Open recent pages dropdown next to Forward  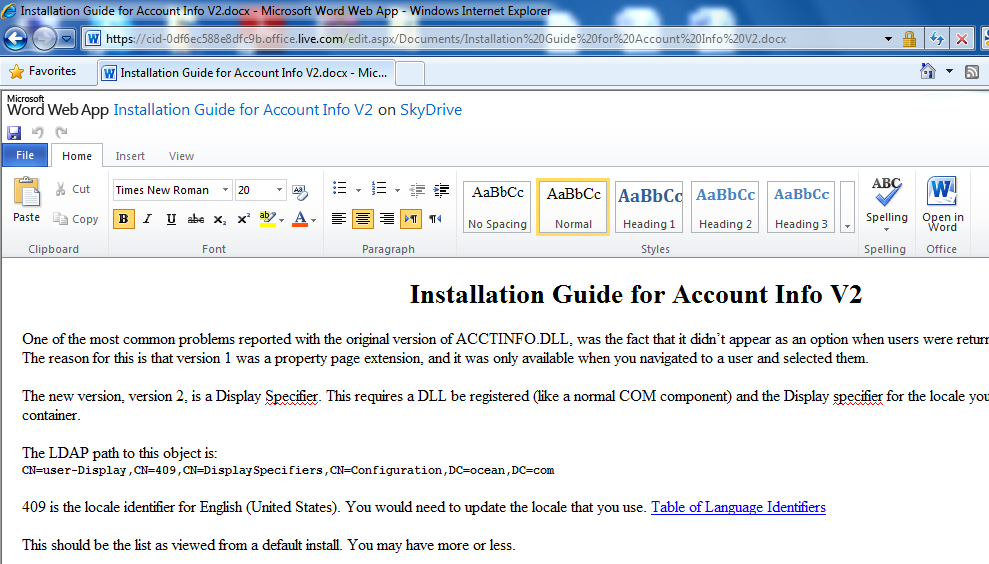tap(66, 38)
